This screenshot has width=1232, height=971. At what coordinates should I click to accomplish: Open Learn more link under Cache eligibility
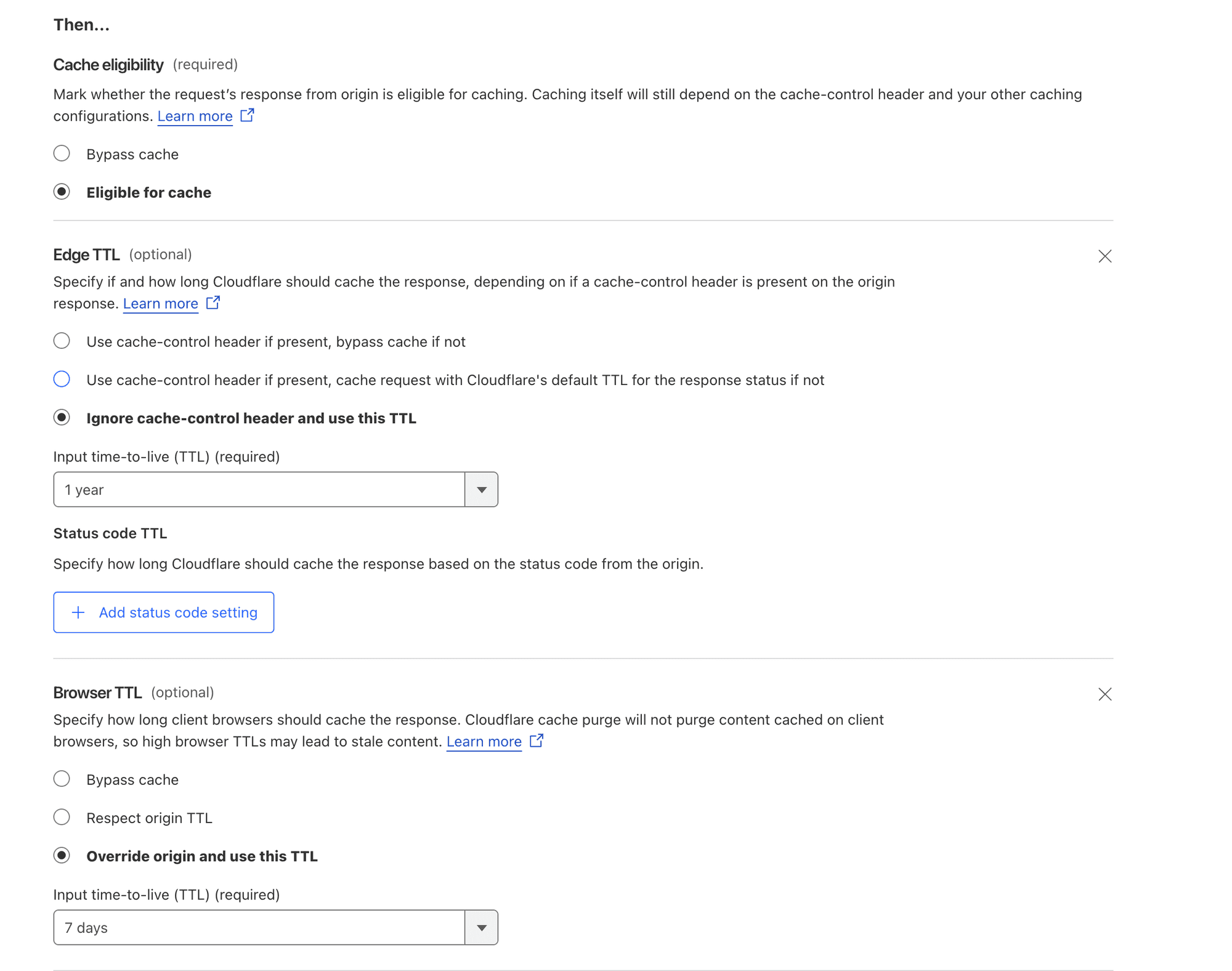pyautogui.click(x=195, y=116)
